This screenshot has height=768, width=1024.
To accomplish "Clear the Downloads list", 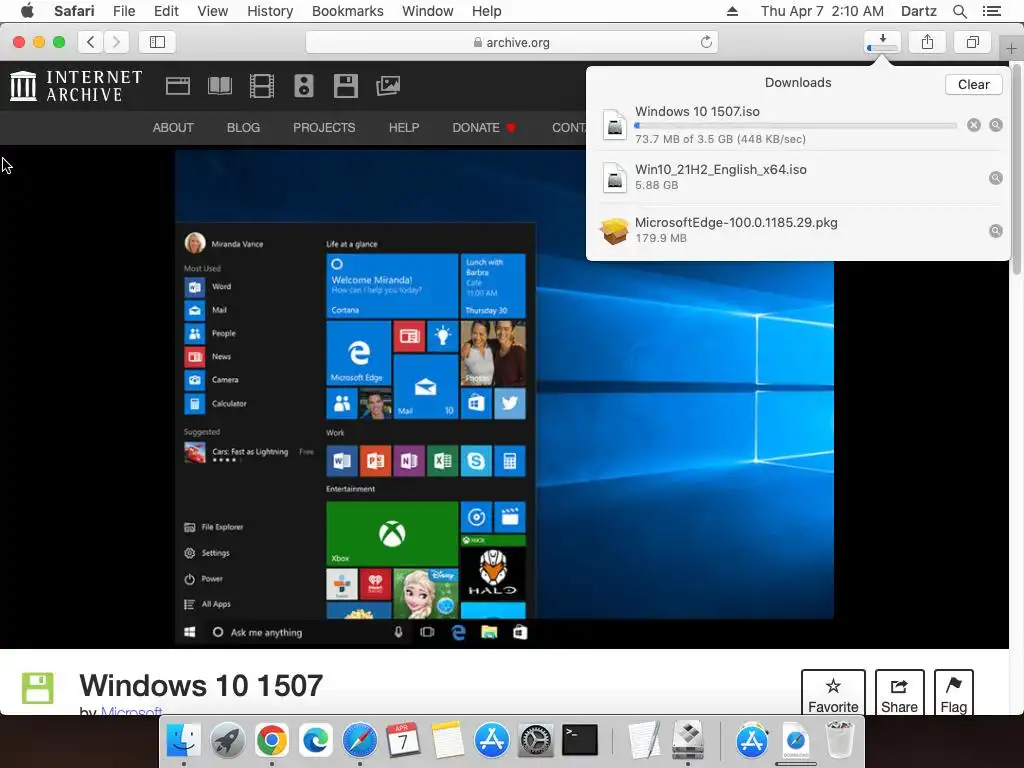I will [973, 84].
